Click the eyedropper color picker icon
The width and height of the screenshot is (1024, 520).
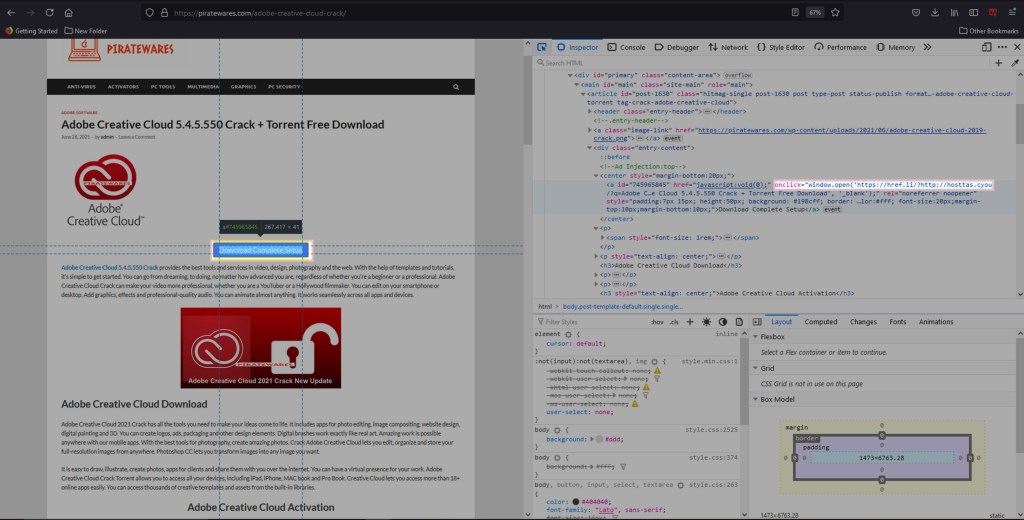tap(1014, 63)
